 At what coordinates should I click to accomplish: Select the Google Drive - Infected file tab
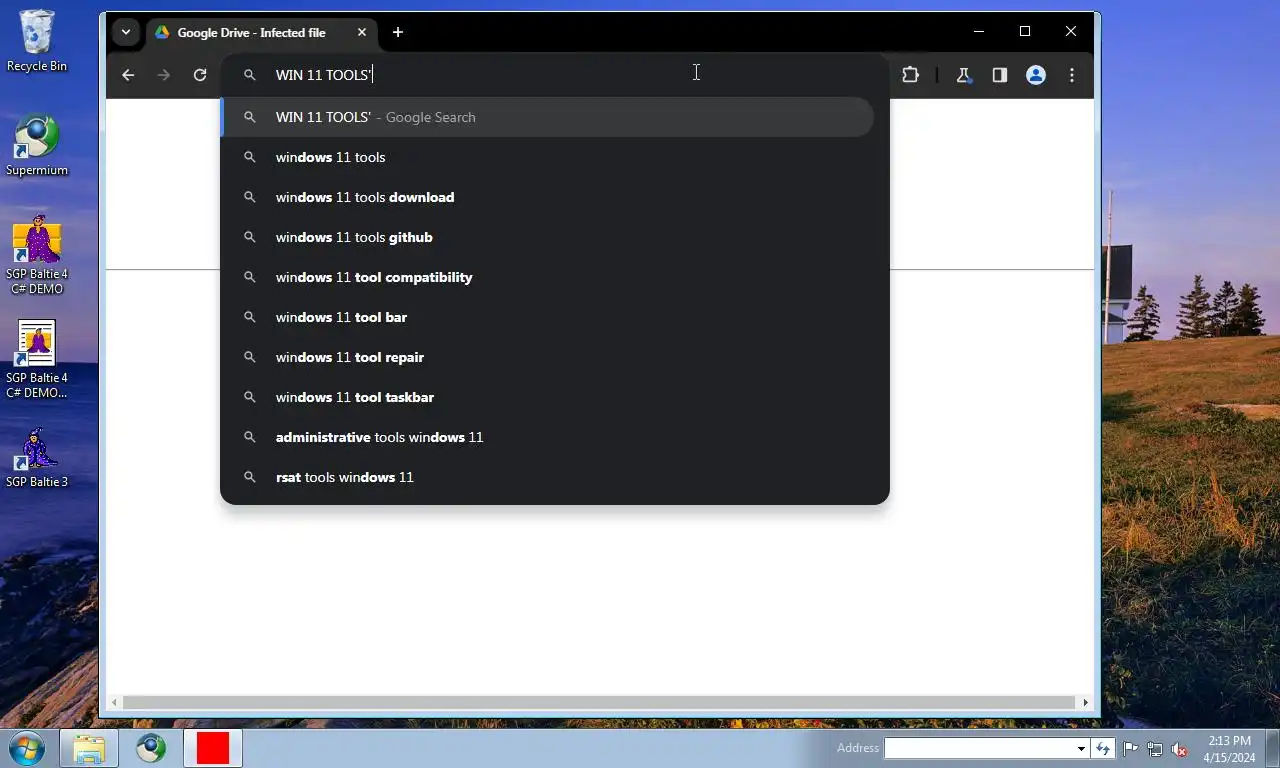click(x=262, y=32)
